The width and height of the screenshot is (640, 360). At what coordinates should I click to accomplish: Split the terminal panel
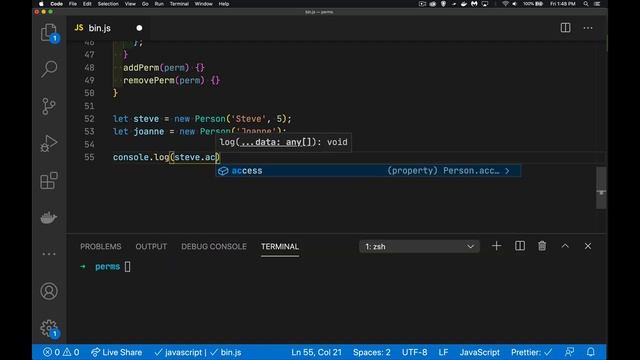pyautogui.click(x=520, y=246)
